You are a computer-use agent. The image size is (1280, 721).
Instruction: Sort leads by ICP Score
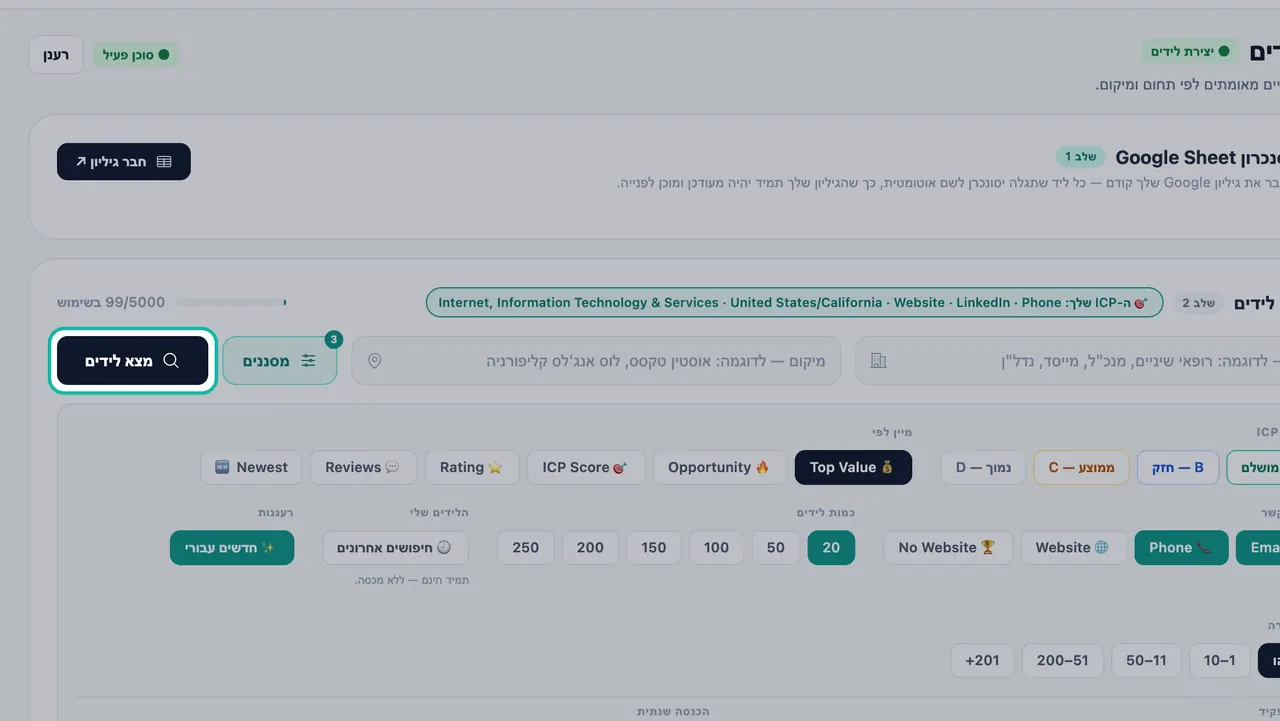click(x=586, y=467)
